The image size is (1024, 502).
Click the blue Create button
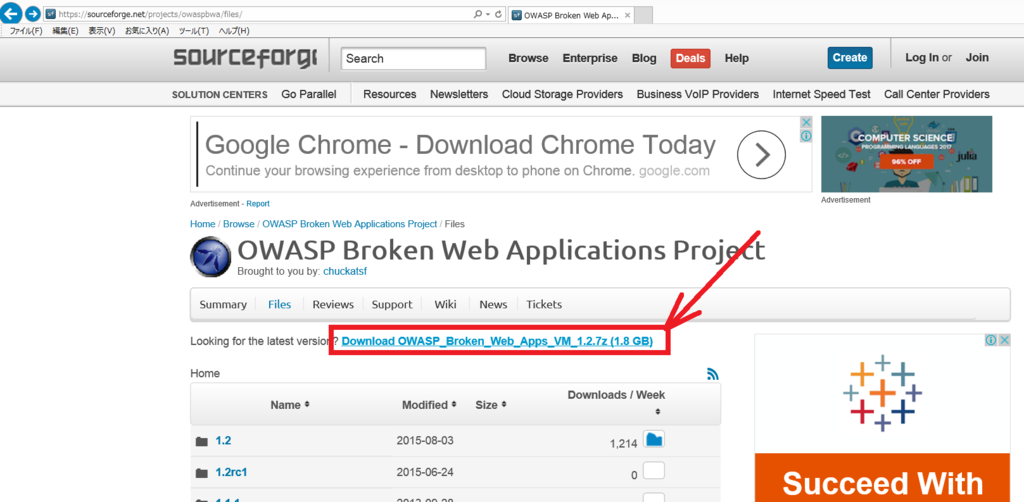850,57
